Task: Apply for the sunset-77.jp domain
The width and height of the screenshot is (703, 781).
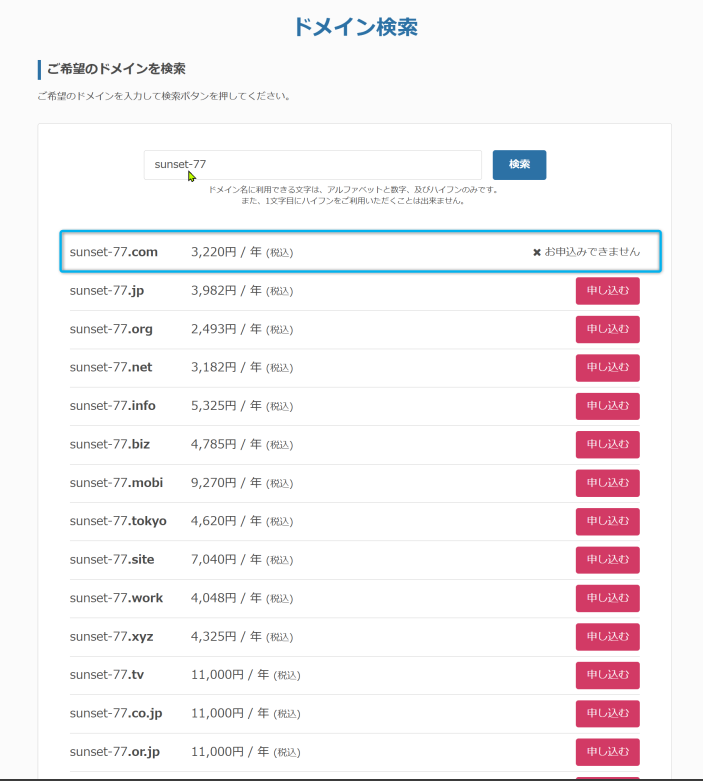Action: tap(607, 291)
